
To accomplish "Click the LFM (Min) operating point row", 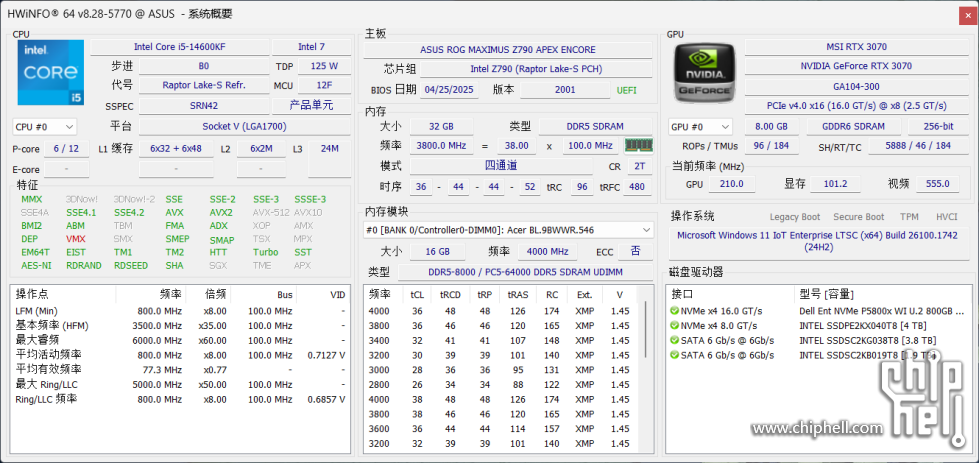I will pyautogui.click(x=180, y=311).
